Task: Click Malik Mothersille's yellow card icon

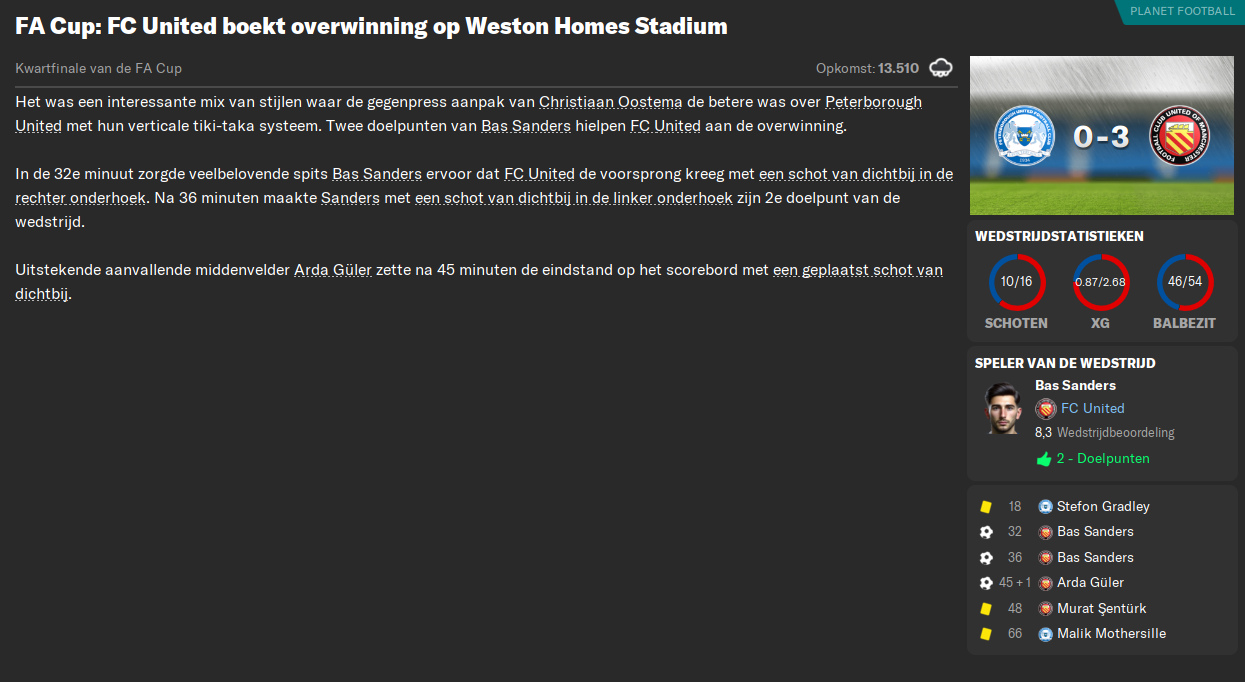Action: [x=986, y=634]
